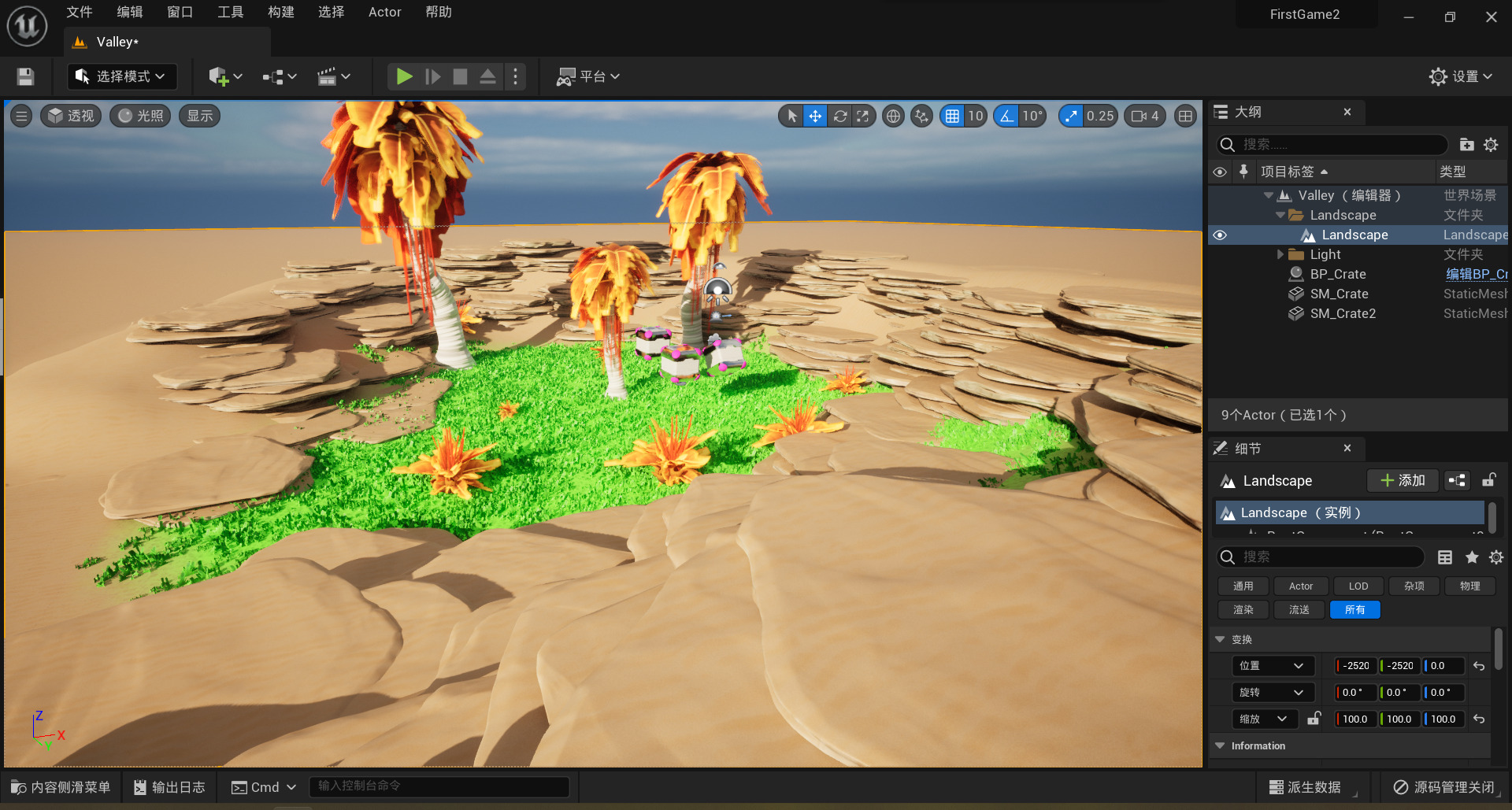Collapse the Landscape folder in outliner
Viewport: 1512px width, 810px height.
point(1280,215)
